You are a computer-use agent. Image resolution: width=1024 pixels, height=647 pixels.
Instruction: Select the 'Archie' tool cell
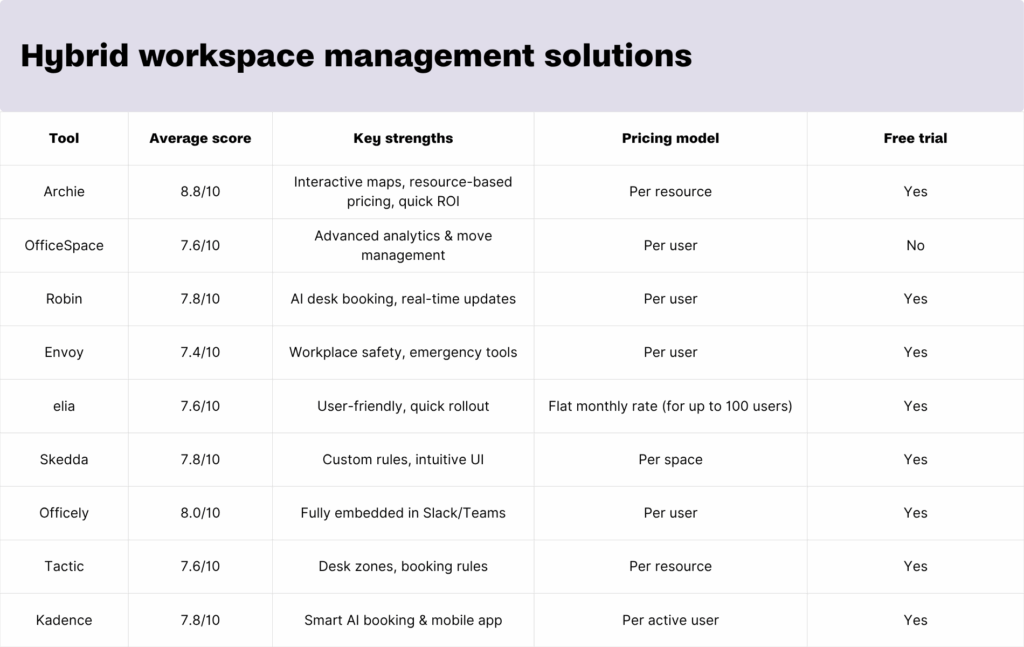click(x=64, y=192)
